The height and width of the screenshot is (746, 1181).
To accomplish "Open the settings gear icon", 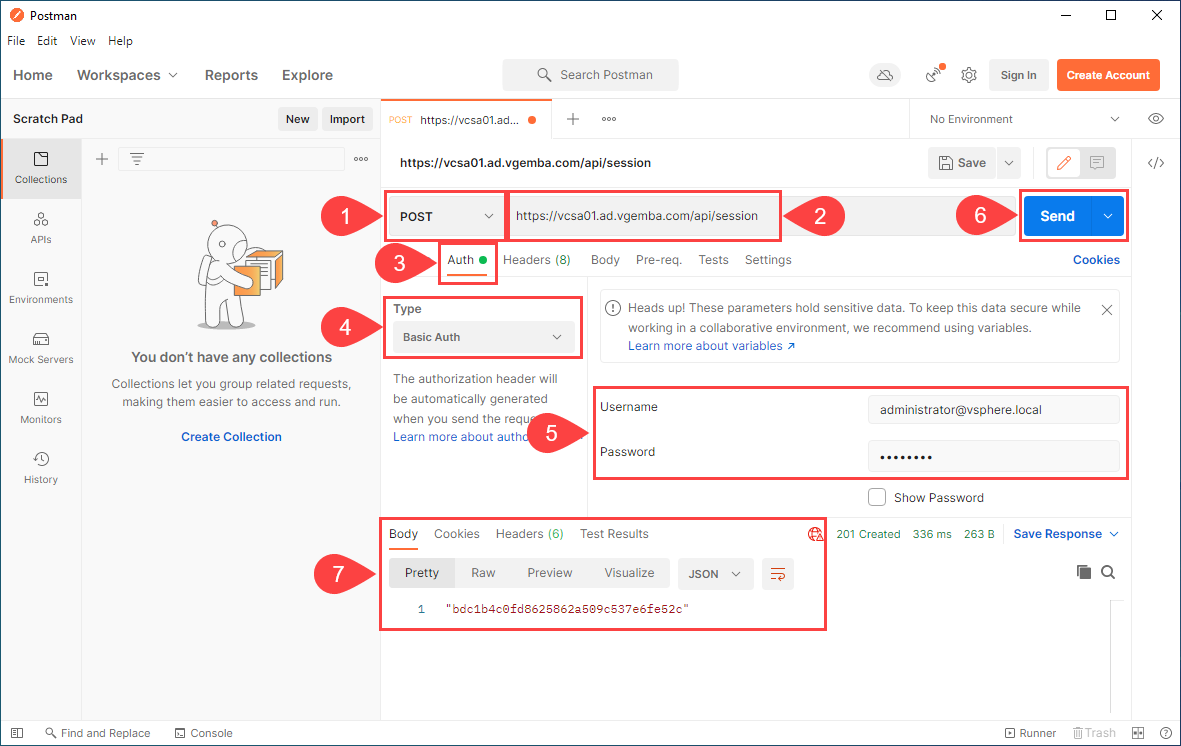I will (969, 75).
